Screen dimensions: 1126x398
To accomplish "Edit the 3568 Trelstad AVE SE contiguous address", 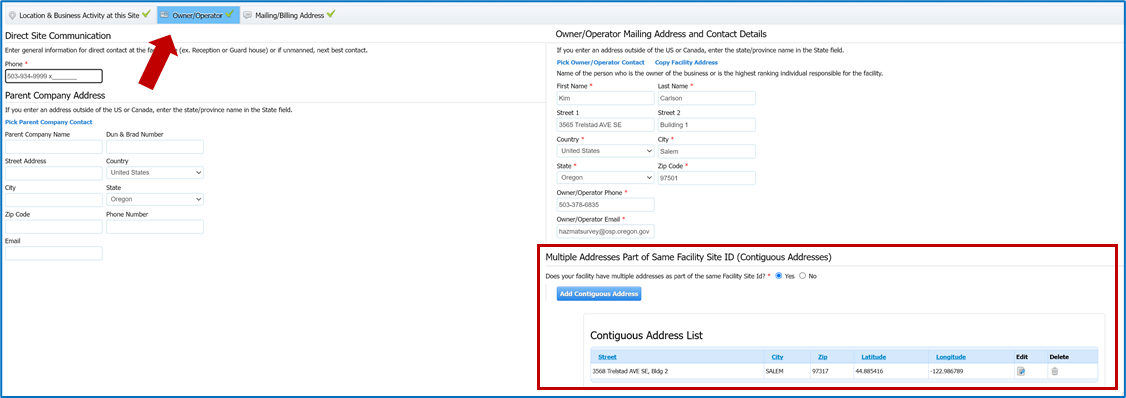I will 1021,371.
